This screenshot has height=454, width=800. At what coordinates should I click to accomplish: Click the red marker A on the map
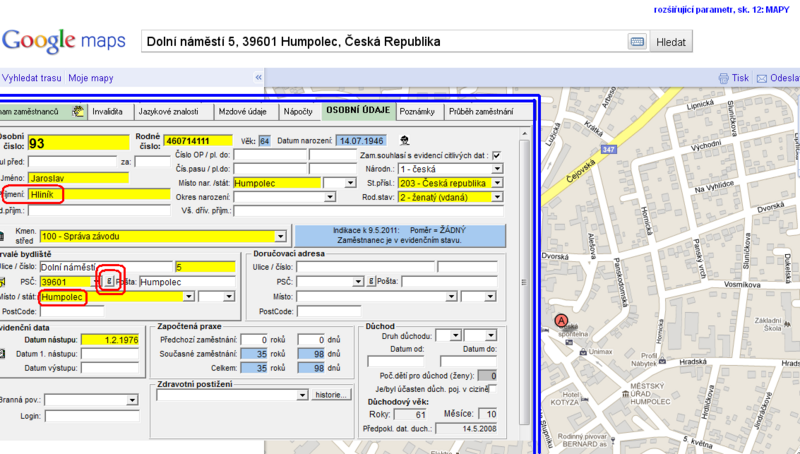(x=561, y=320)
